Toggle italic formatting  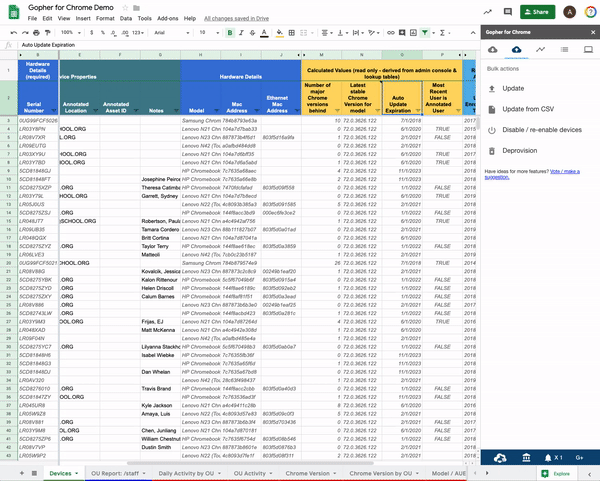[241, 33]
